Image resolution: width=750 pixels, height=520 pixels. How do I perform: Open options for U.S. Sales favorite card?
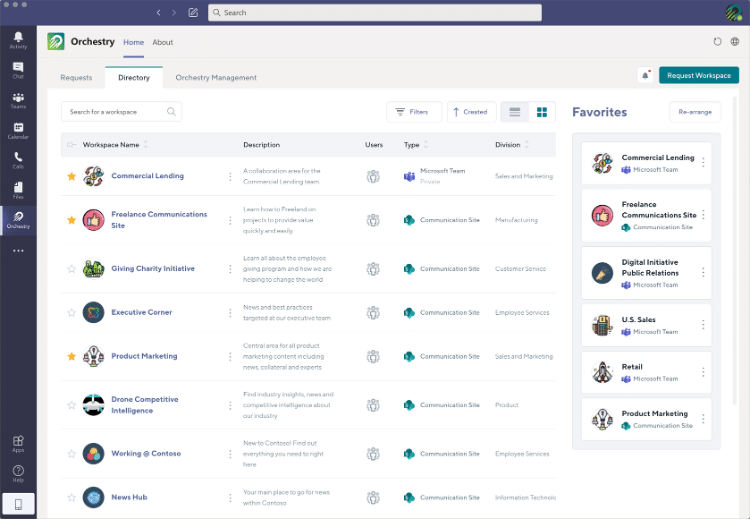click(x=703, y=325)
